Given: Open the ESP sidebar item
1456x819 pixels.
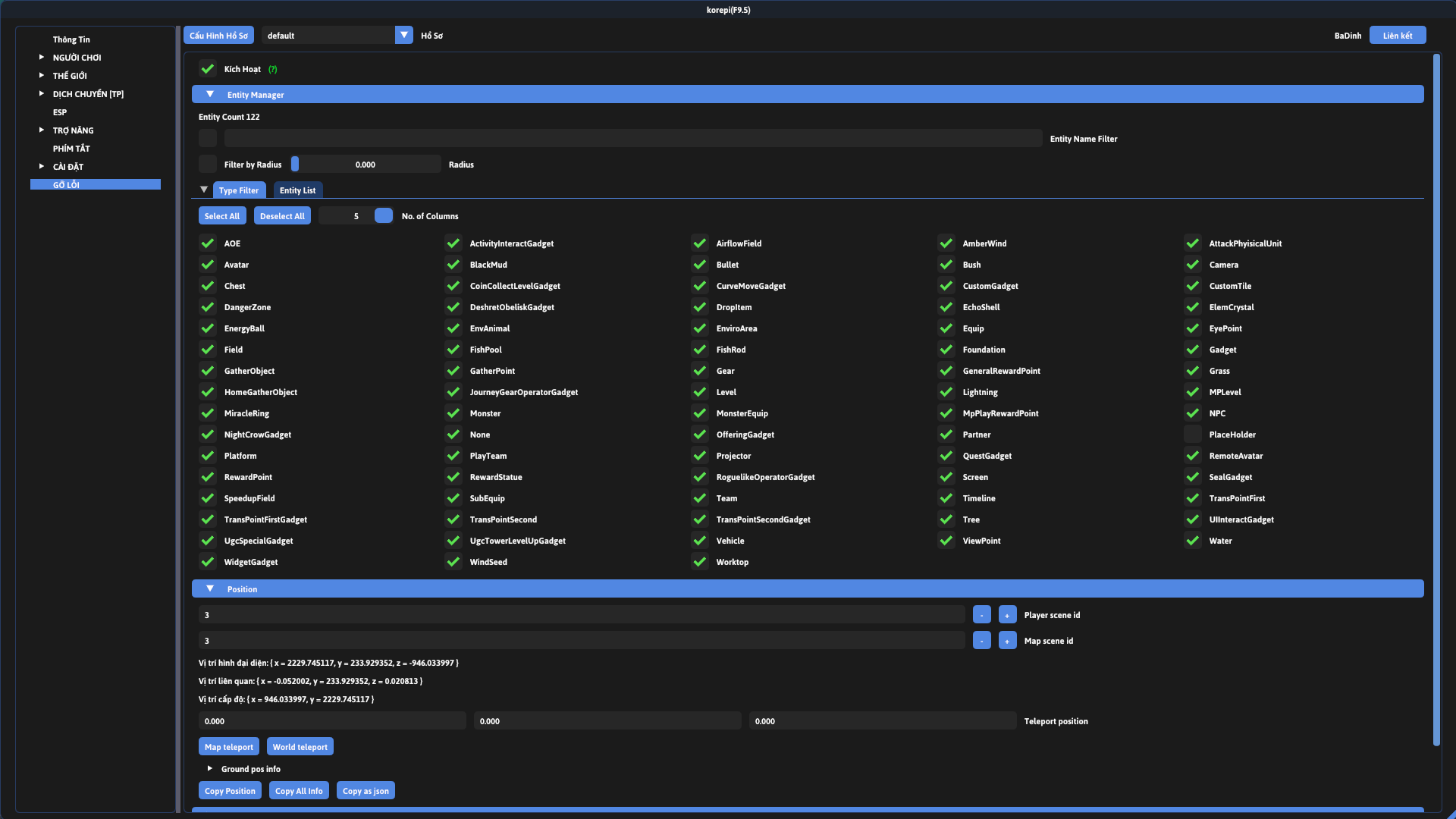Looking at the screenshot, I should pos(60,112).
